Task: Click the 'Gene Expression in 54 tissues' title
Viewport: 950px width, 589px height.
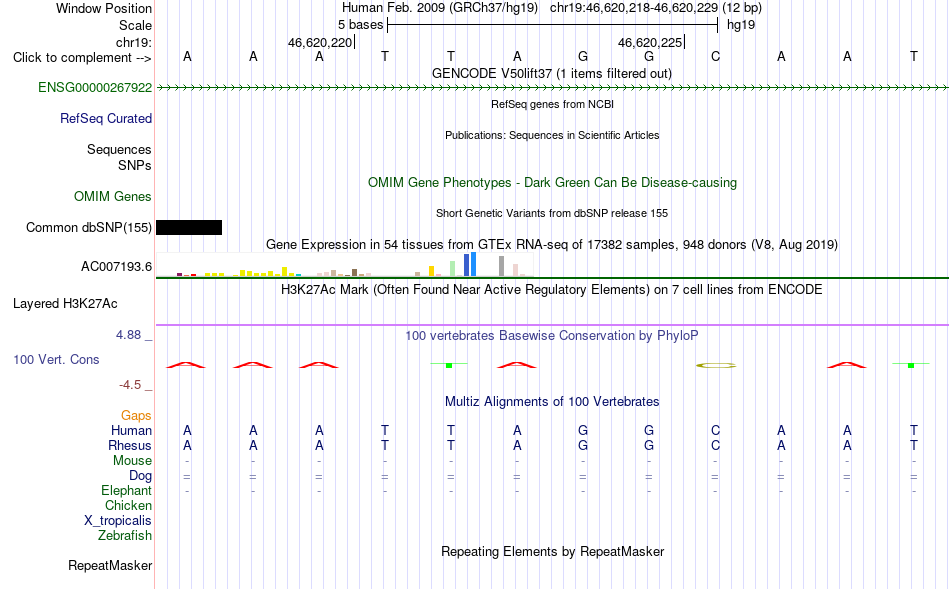Action: click(x=552, y=244)
